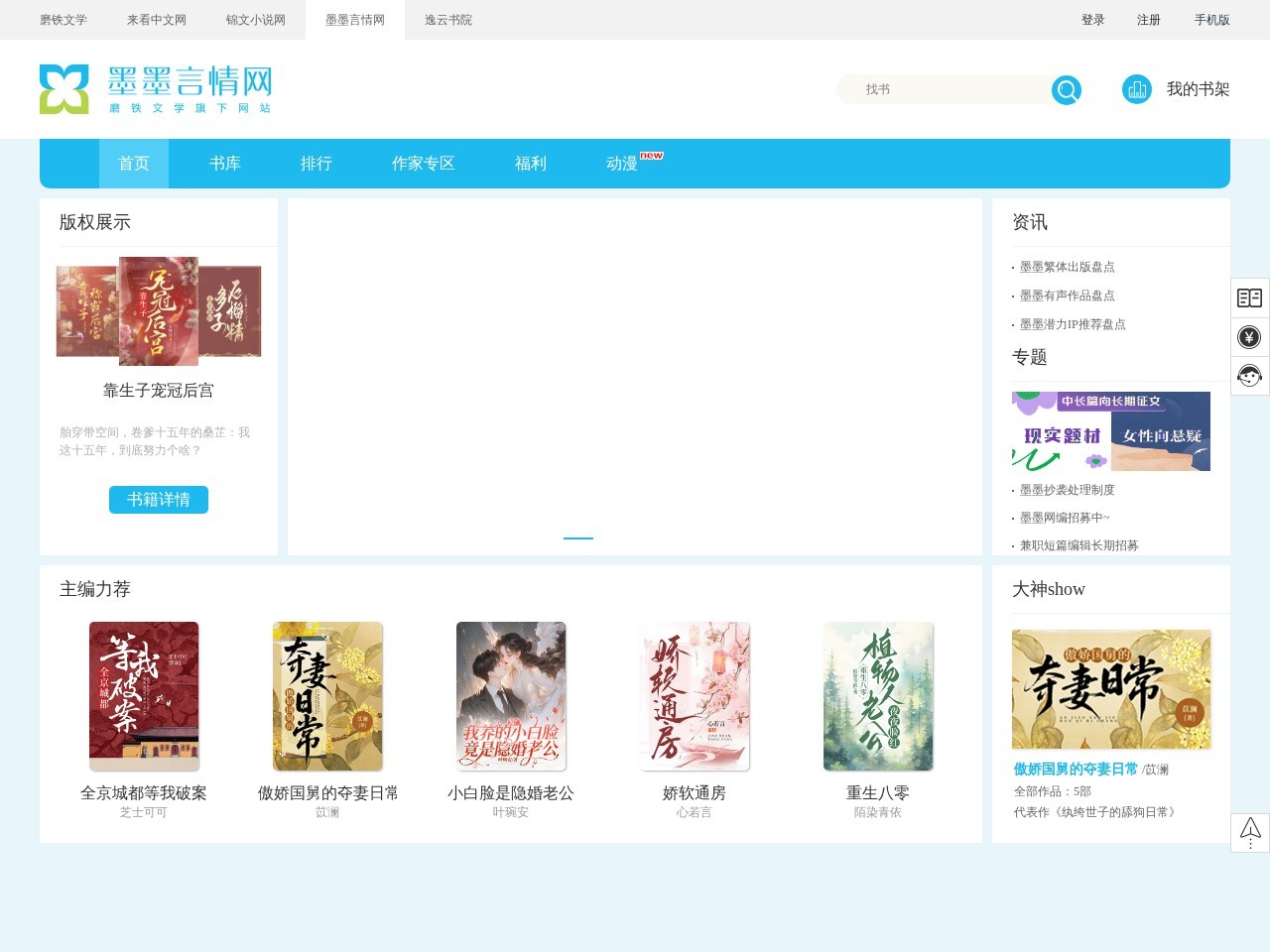Focus the 找书 search field
Screen dimensions: 1270x952
tap(948, 89)
